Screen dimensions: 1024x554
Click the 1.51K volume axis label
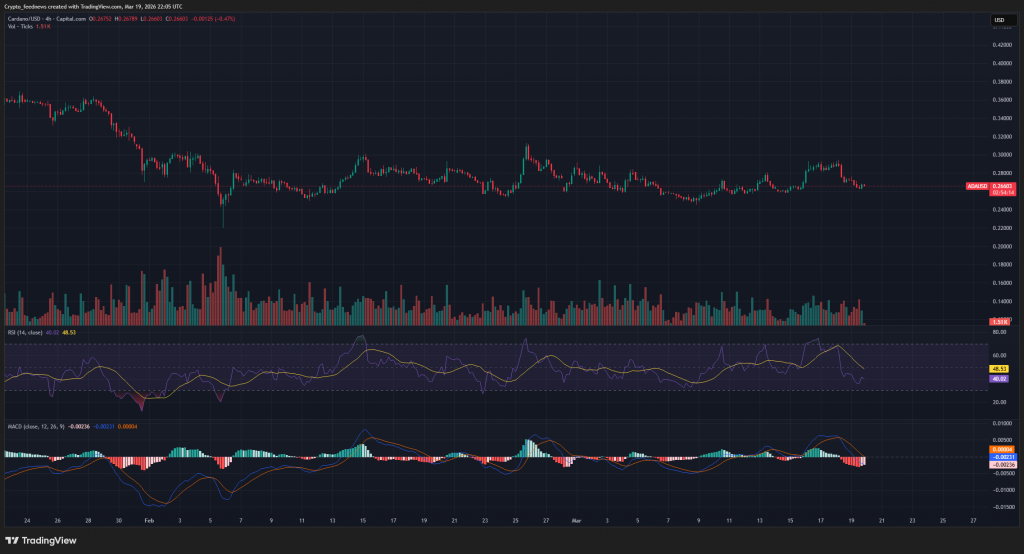point(1000,322)
